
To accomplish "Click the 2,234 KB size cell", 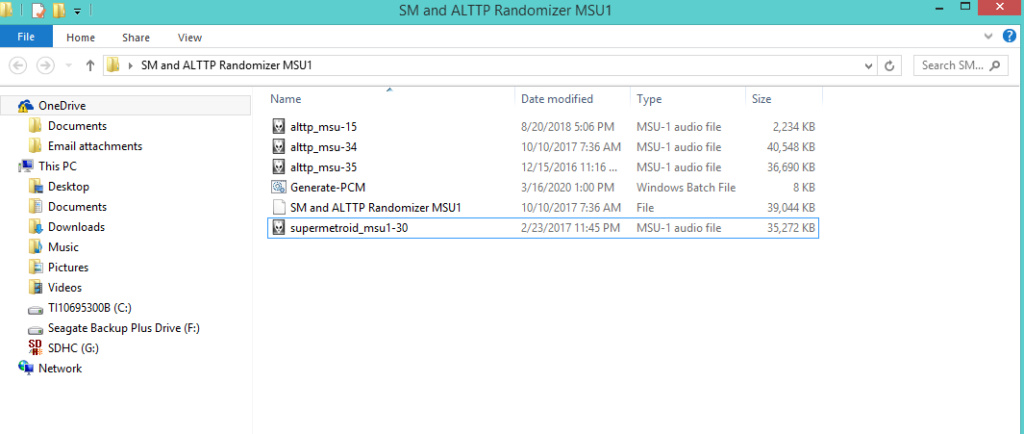I will (x=795, y=127).
